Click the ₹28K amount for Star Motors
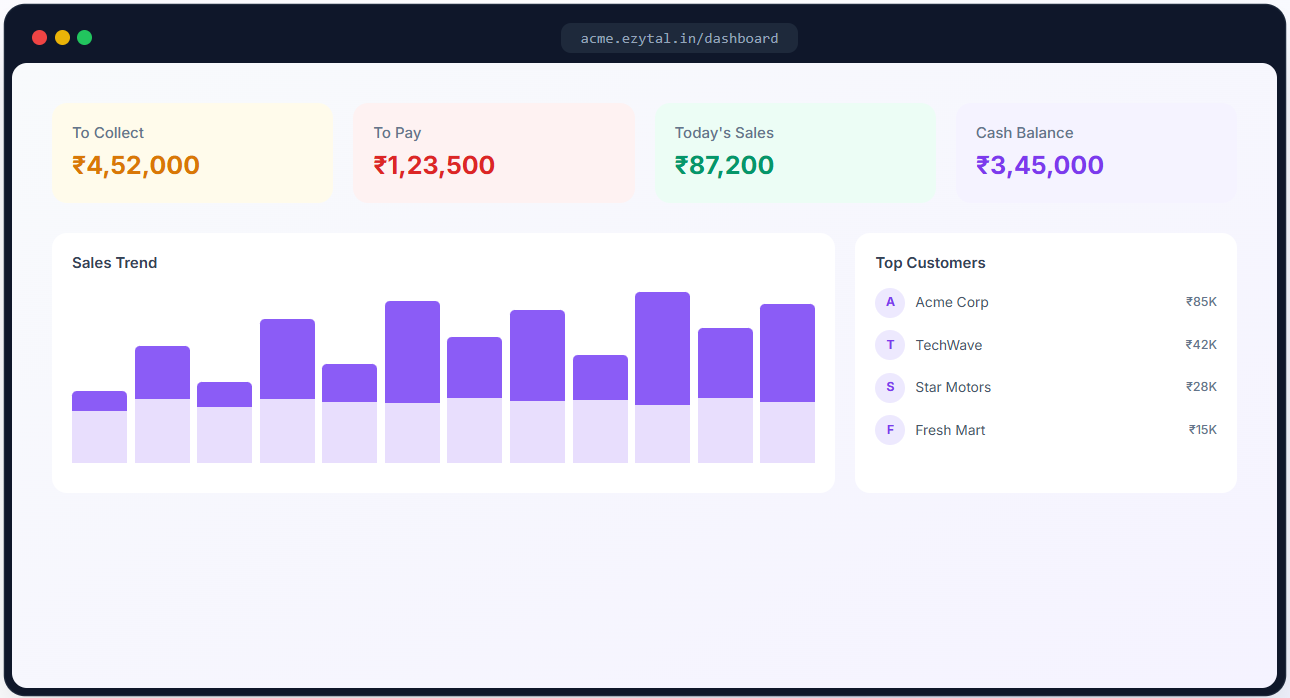1290x698 pixels. 1201,387
